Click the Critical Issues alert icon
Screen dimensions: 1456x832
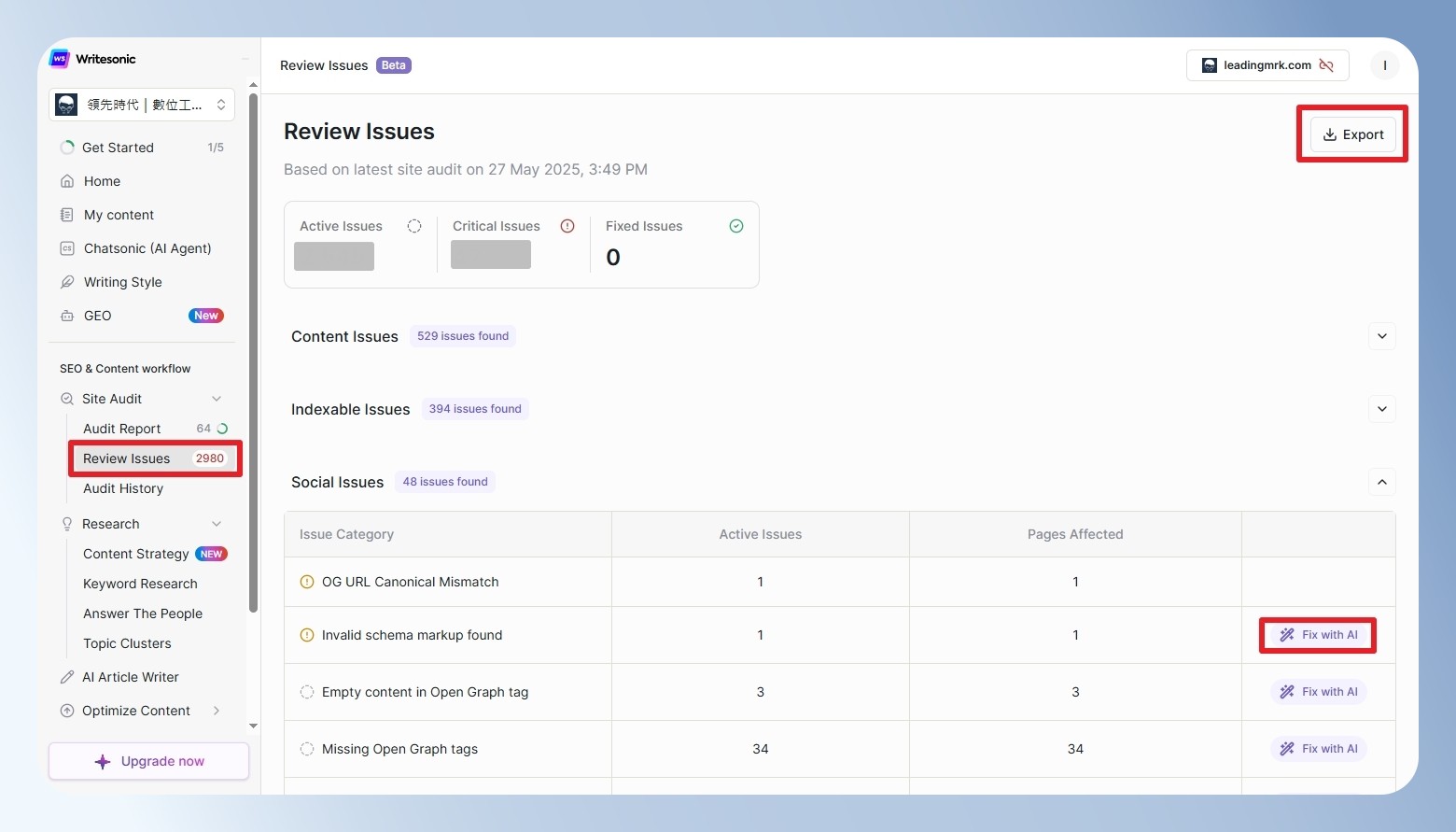tap(567, 226)
